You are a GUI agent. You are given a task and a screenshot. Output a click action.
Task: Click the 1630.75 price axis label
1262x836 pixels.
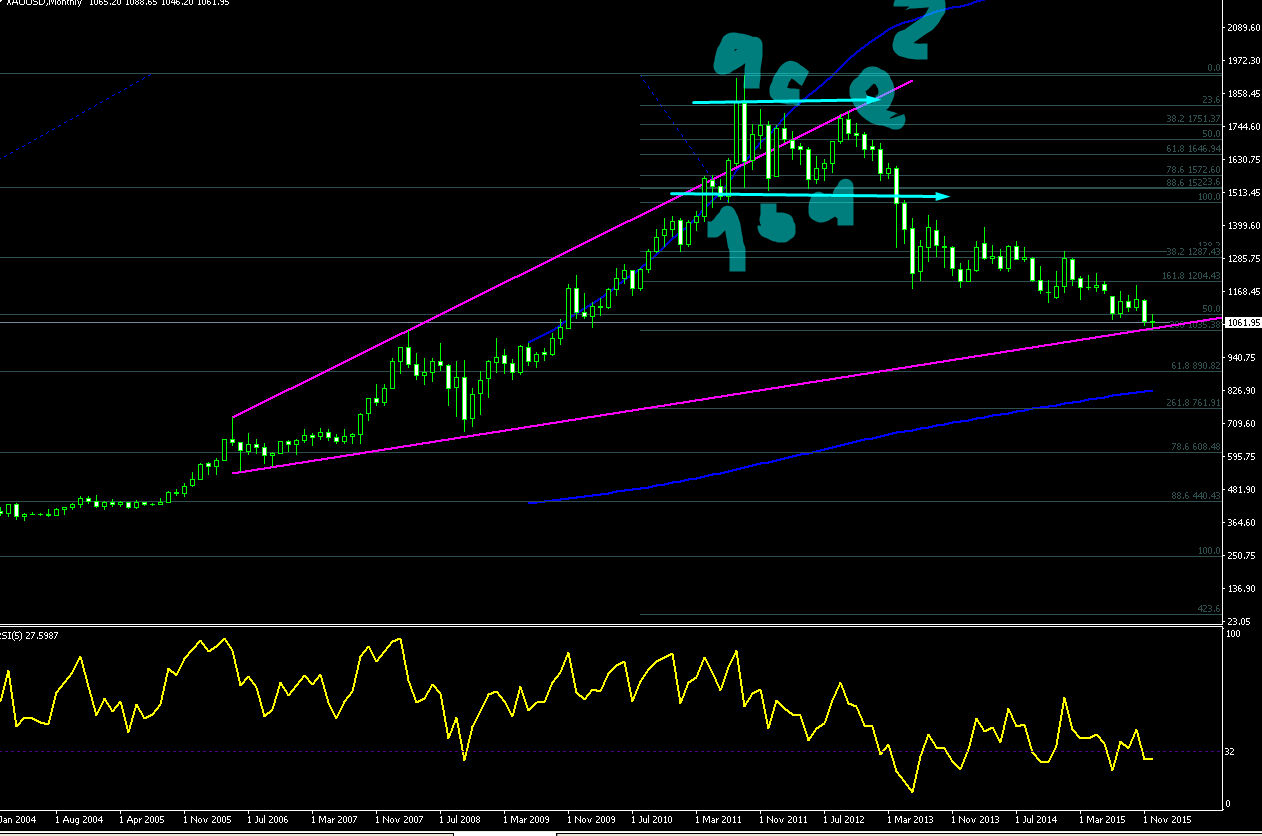click(1244, 160)
